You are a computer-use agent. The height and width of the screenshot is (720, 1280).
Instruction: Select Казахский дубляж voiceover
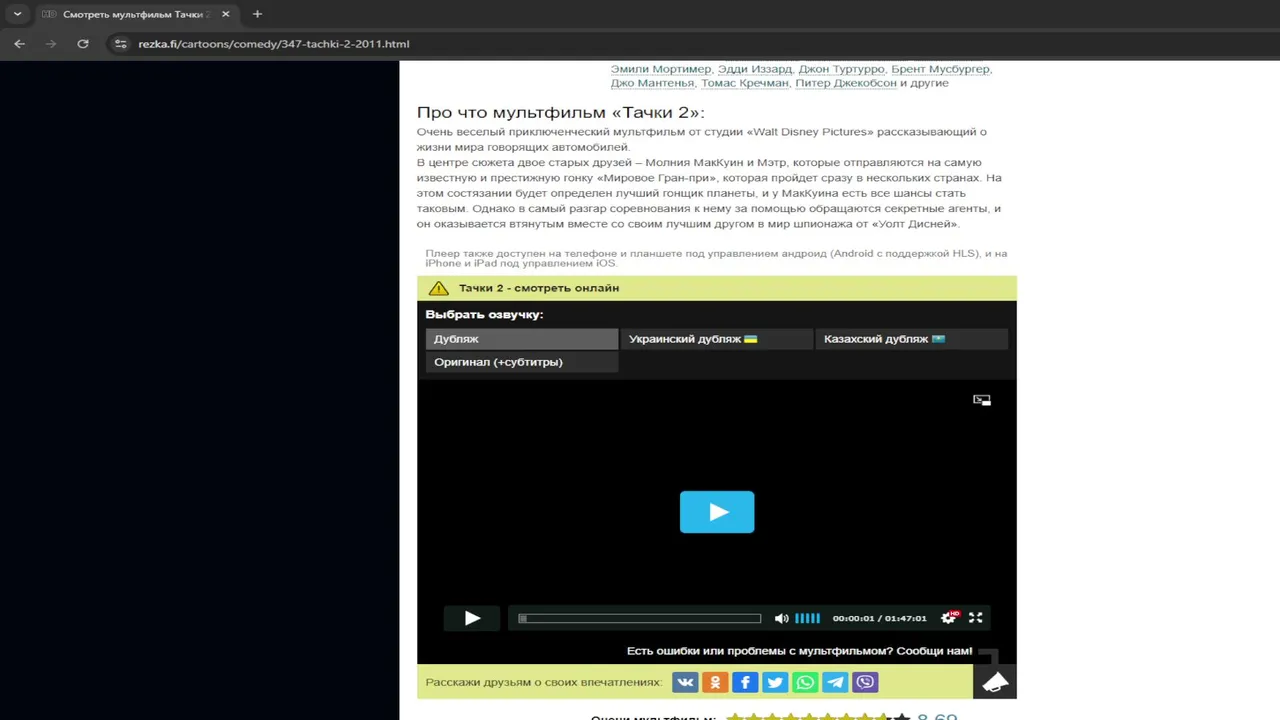tap(912, 339)
